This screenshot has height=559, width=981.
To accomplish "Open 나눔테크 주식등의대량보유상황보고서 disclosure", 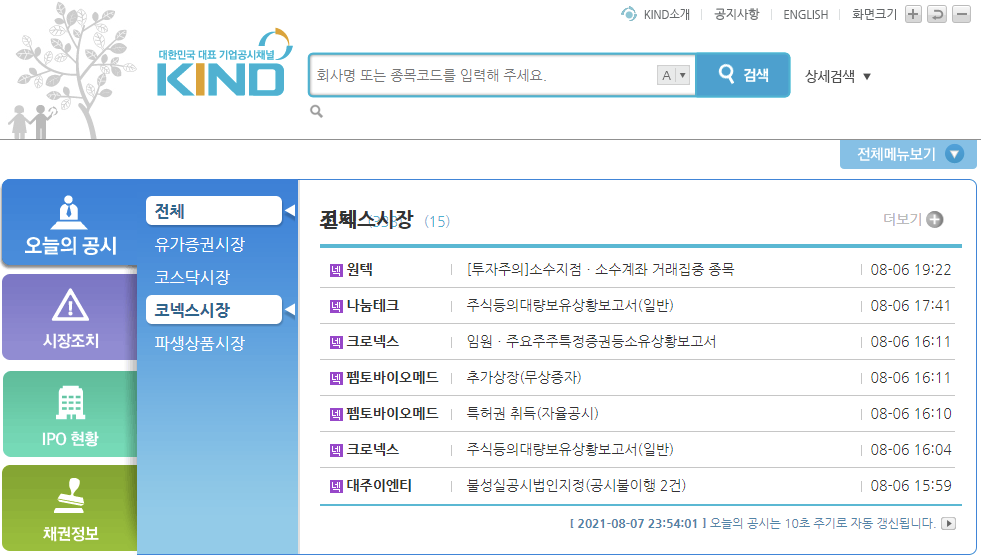I will pyautogui.click(x=570, y=305).
